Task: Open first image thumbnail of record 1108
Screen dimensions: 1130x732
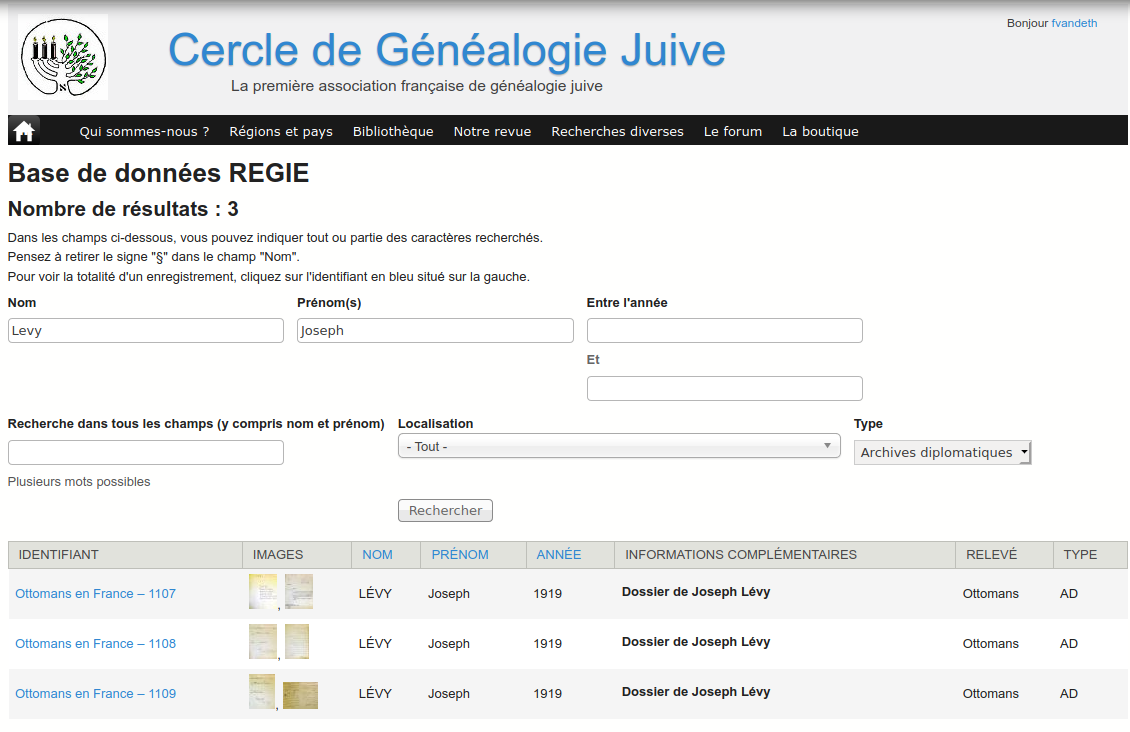Action: point(263,641)
